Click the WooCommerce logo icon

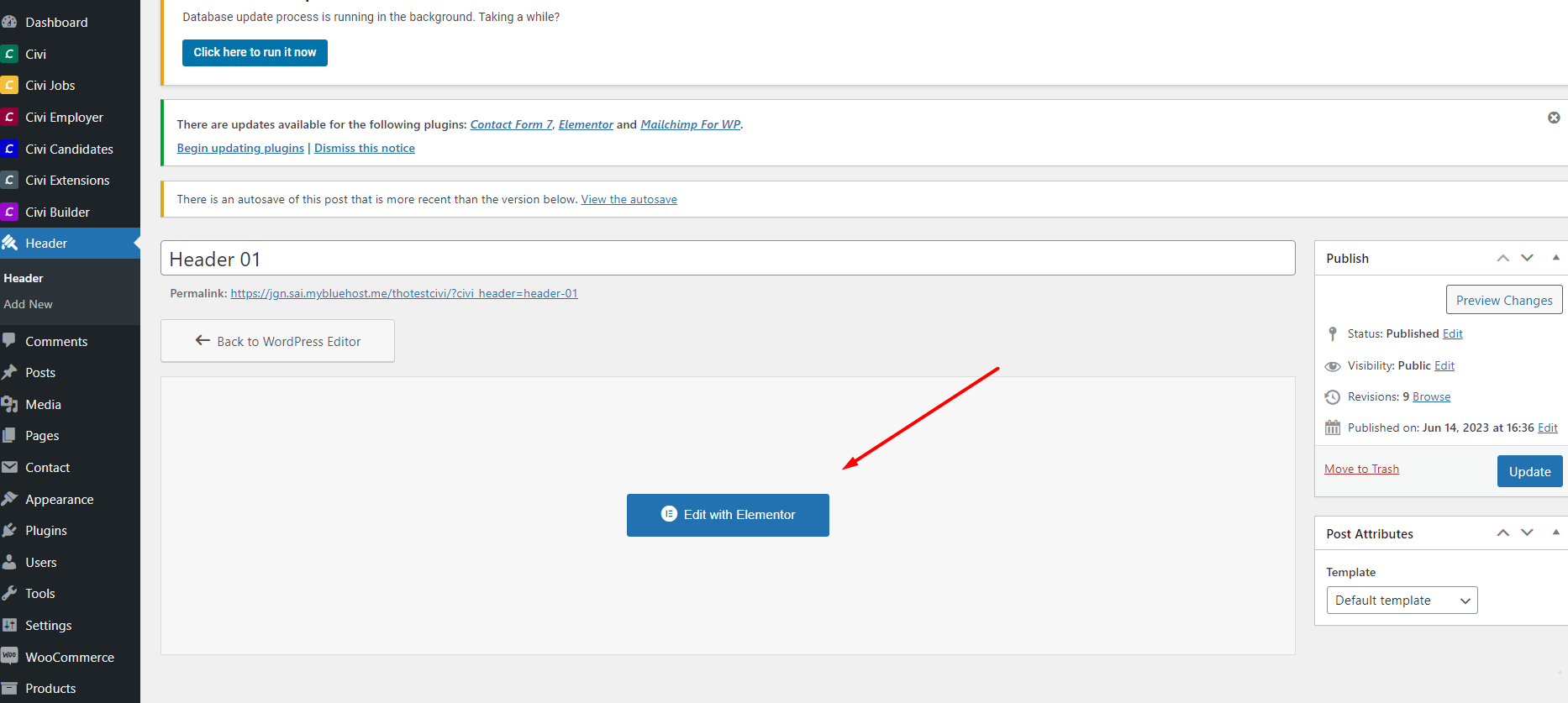pyautogui.click(x=9, y=656)
